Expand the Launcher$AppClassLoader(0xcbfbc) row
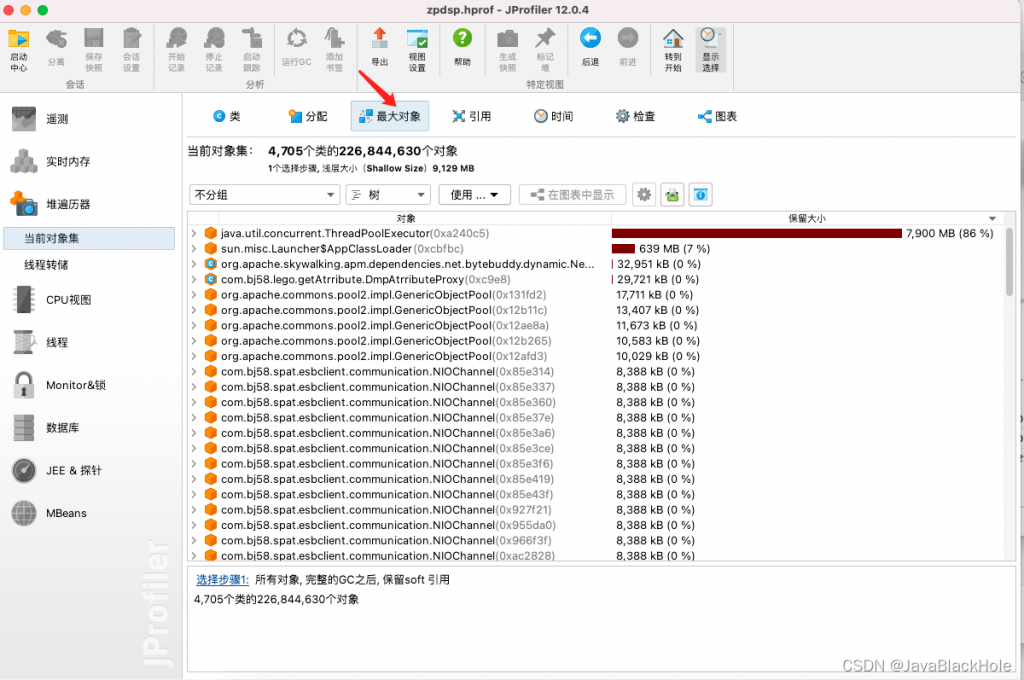Viewport: 1024px width, 680px height. (194, 249)
